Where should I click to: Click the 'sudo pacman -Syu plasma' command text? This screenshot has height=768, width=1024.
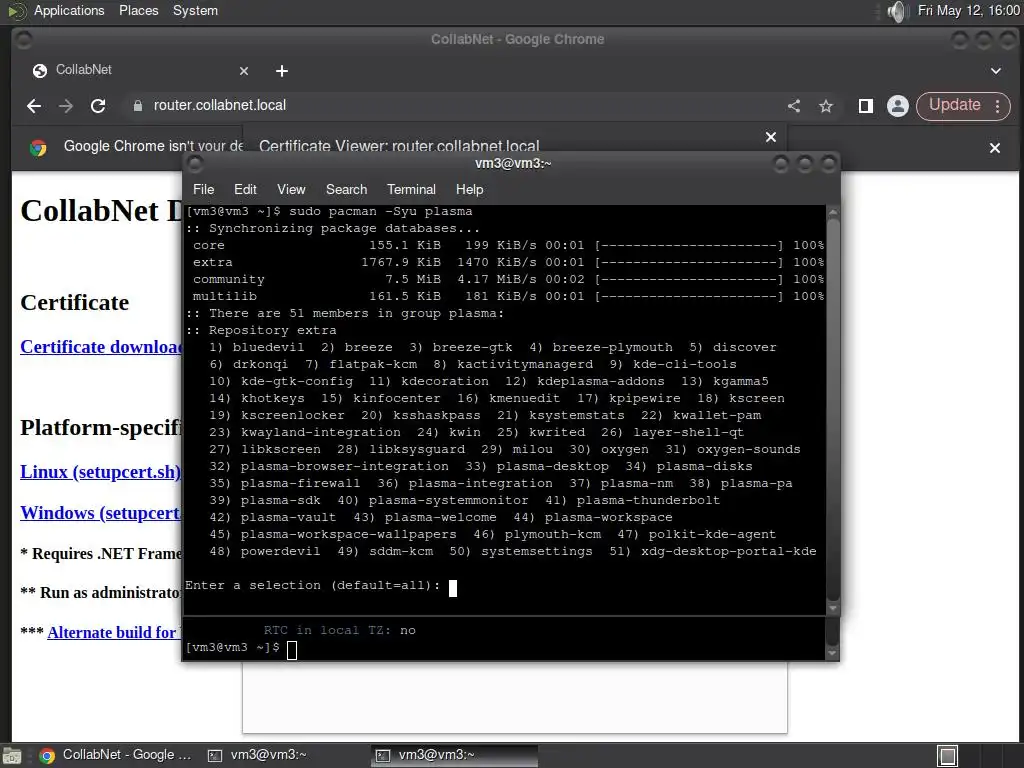click(381, 212)
